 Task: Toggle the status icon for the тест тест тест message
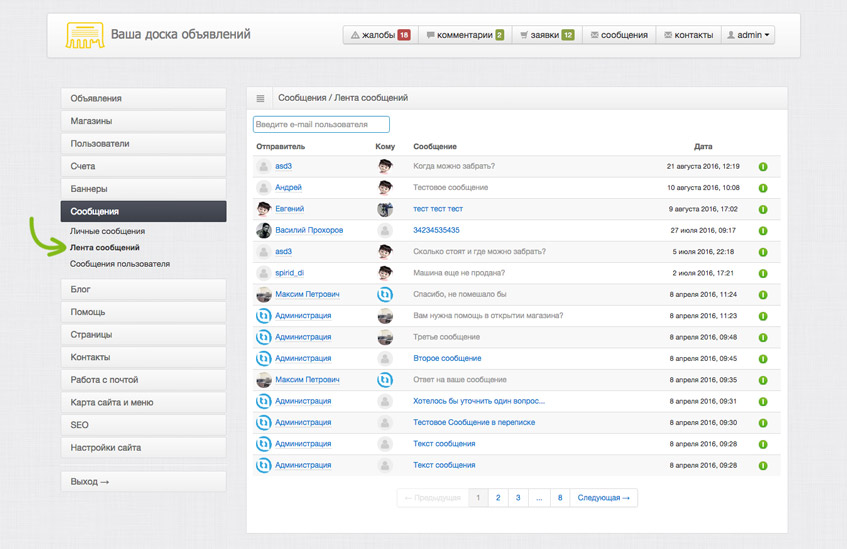[x=763, y=209]
